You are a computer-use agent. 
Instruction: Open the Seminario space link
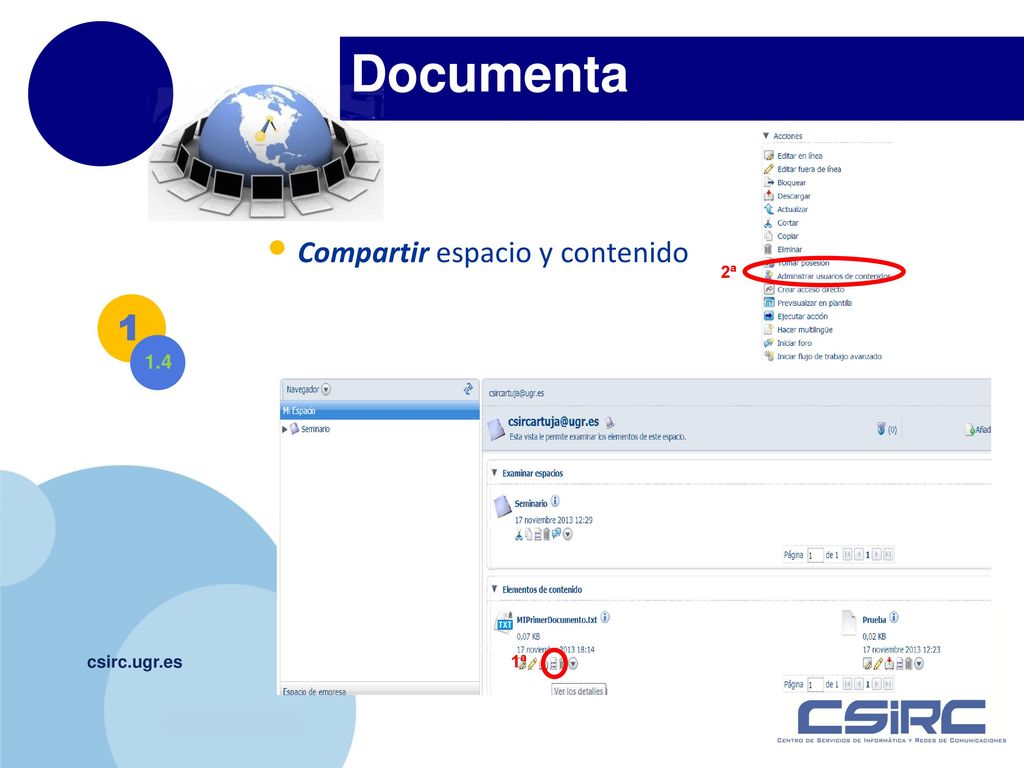(530, 504)
